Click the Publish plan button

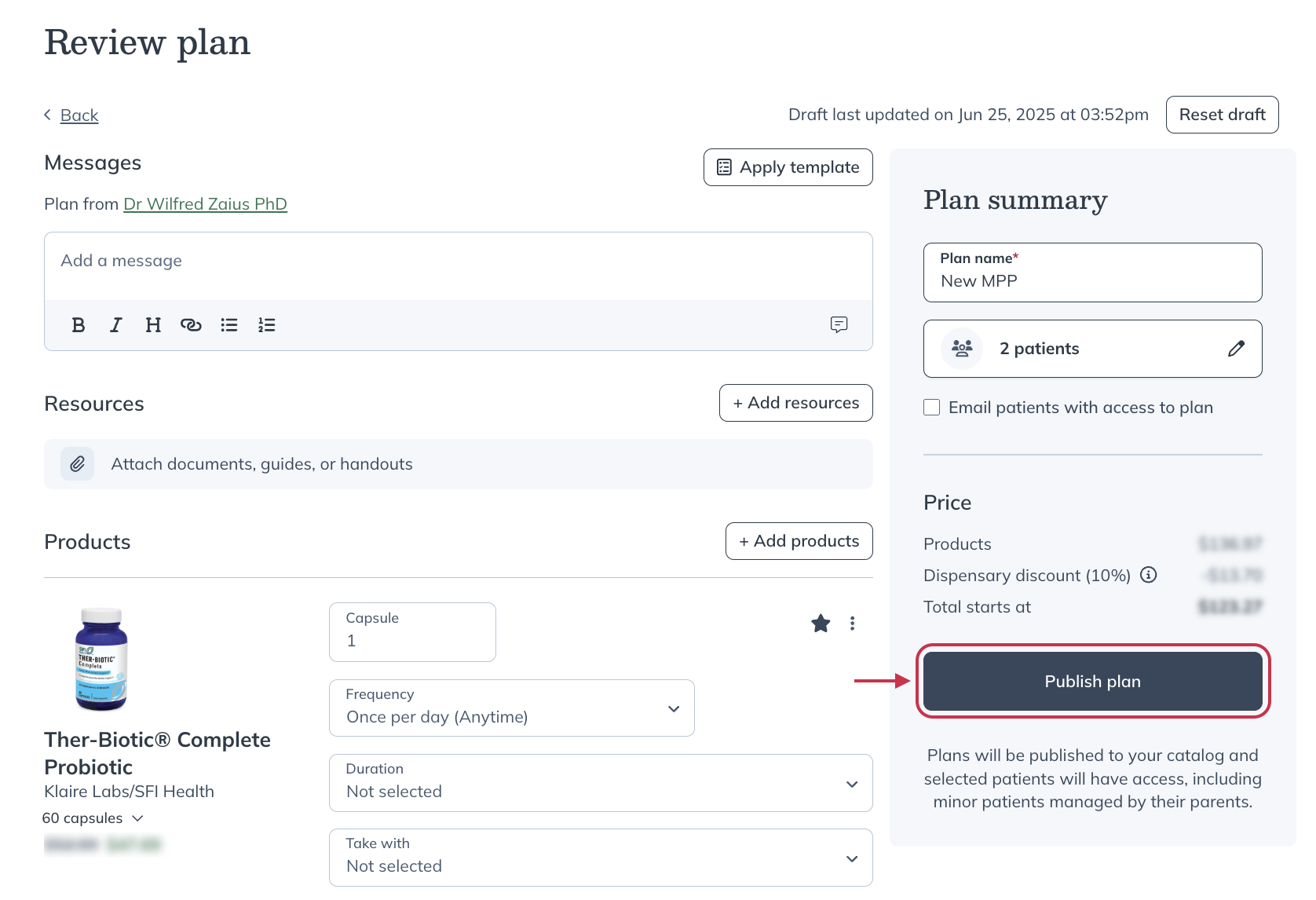tap(1091, 681)
